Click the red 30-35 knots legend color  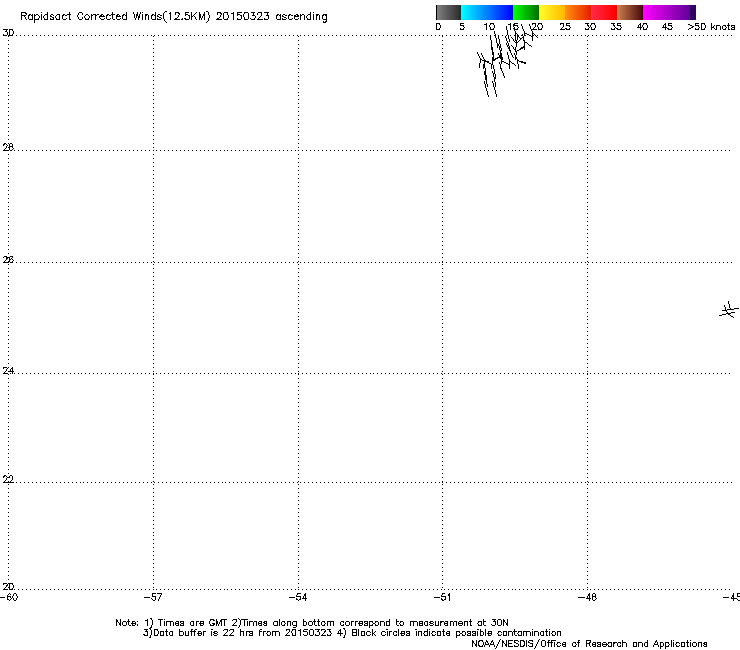[604, 12]
